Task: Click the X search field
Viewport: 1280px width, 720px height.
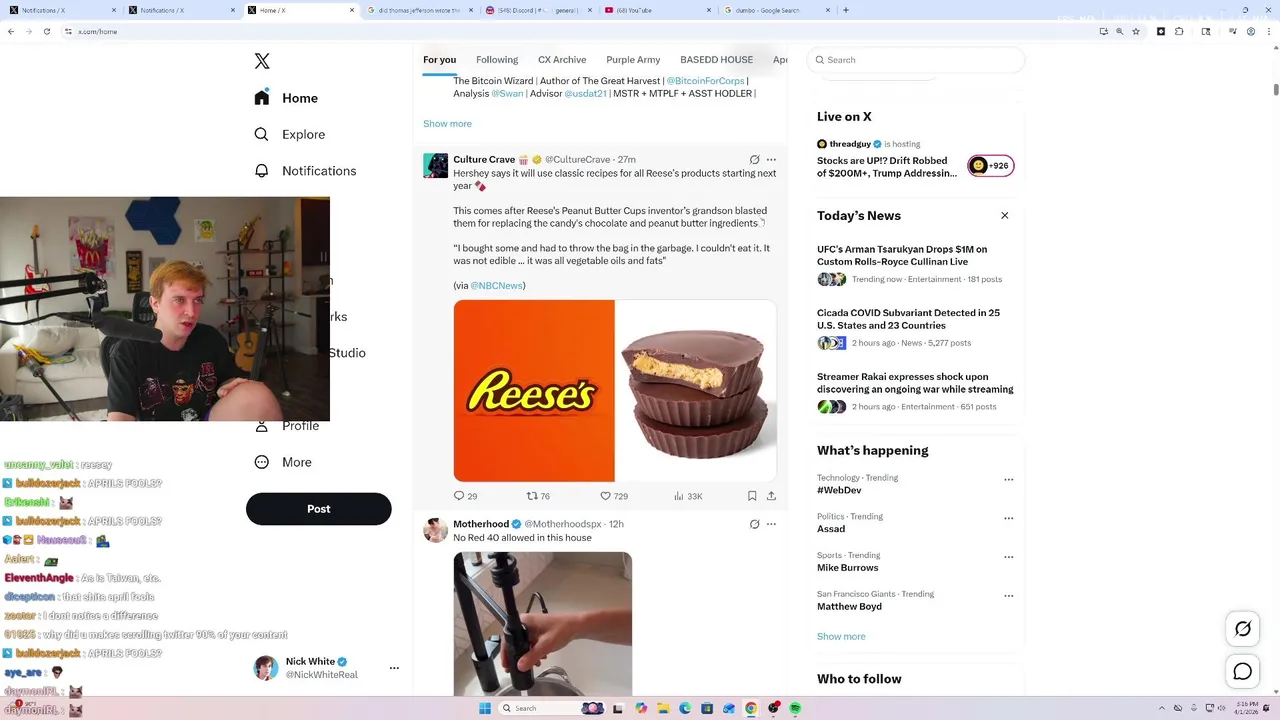Action: 916,60
